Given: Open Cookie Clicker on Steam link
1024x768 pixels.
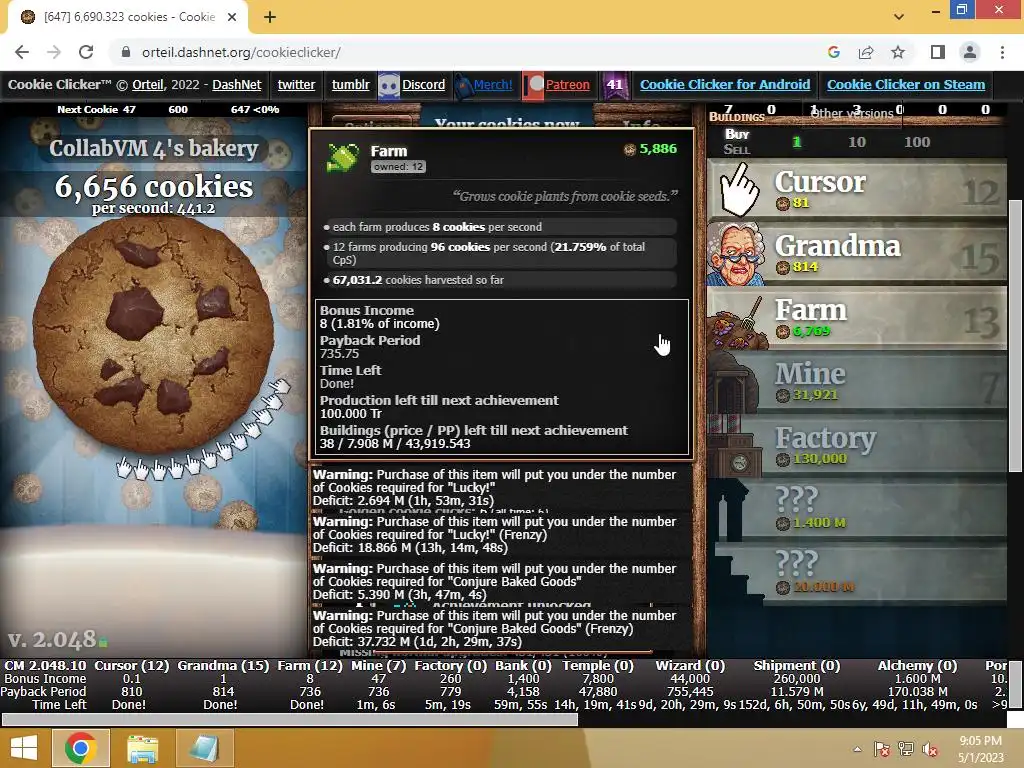Looking at the screenshot, I should click(906, 85).
